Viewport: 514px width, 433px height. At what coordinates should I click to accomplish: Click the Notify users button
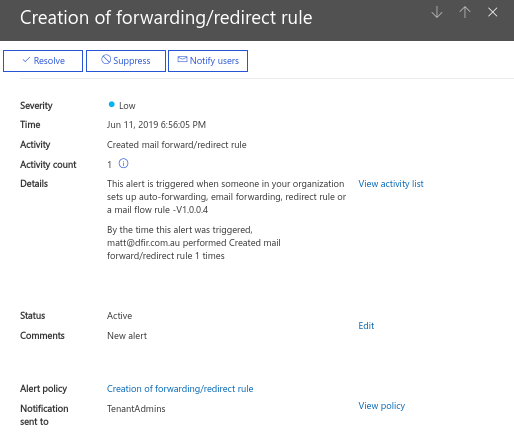point(208,61)
